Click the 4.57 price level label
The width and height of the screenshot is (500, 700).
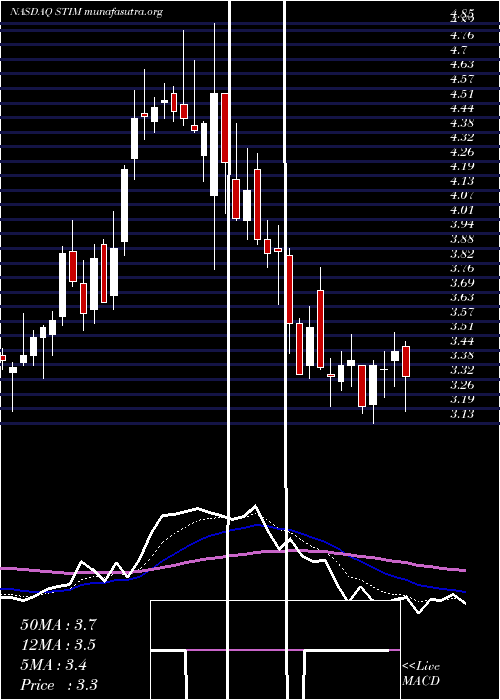[x=462, y=79]
